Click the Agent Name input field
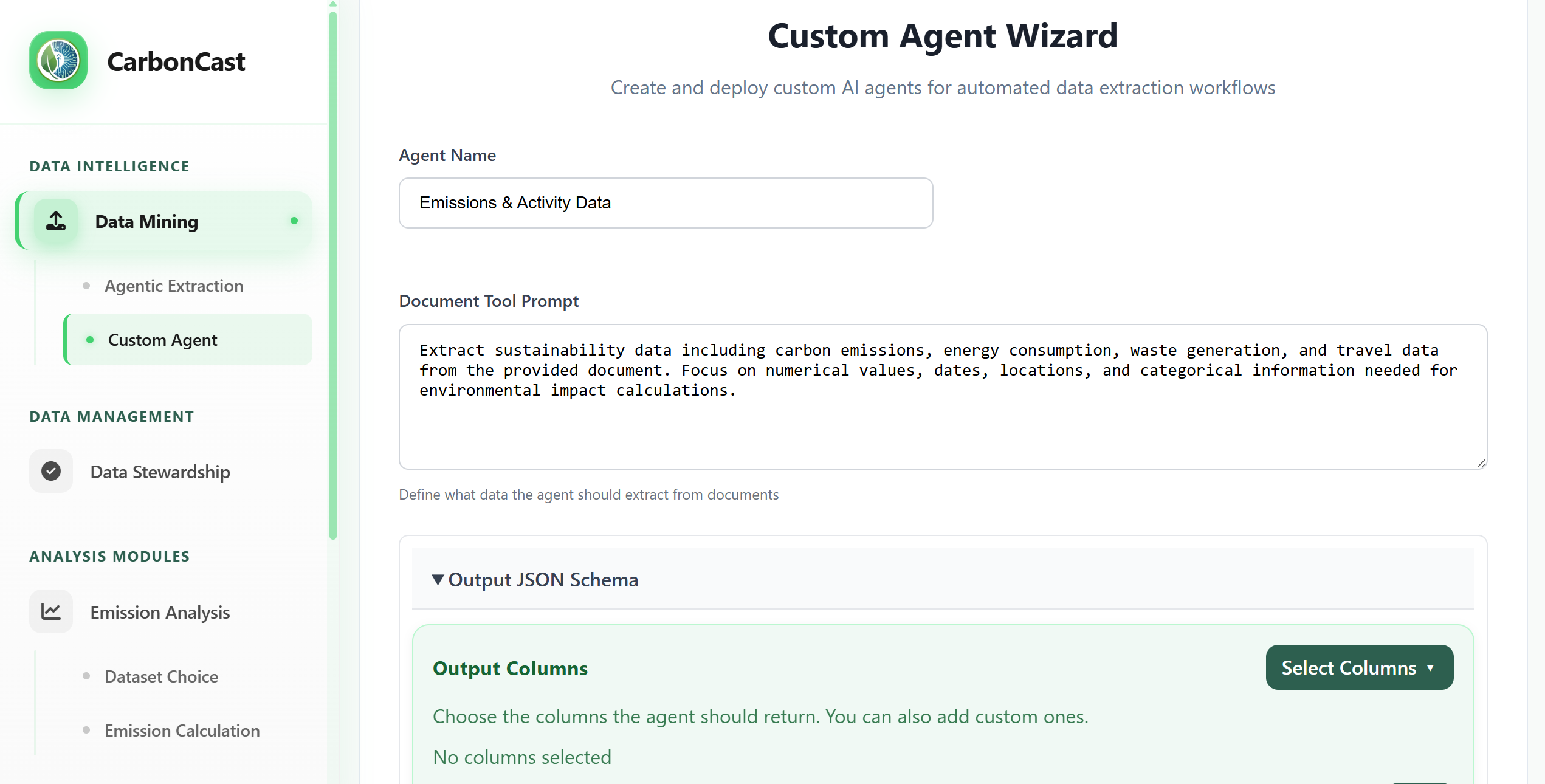The image size is (1545, 784). (666, 203)
